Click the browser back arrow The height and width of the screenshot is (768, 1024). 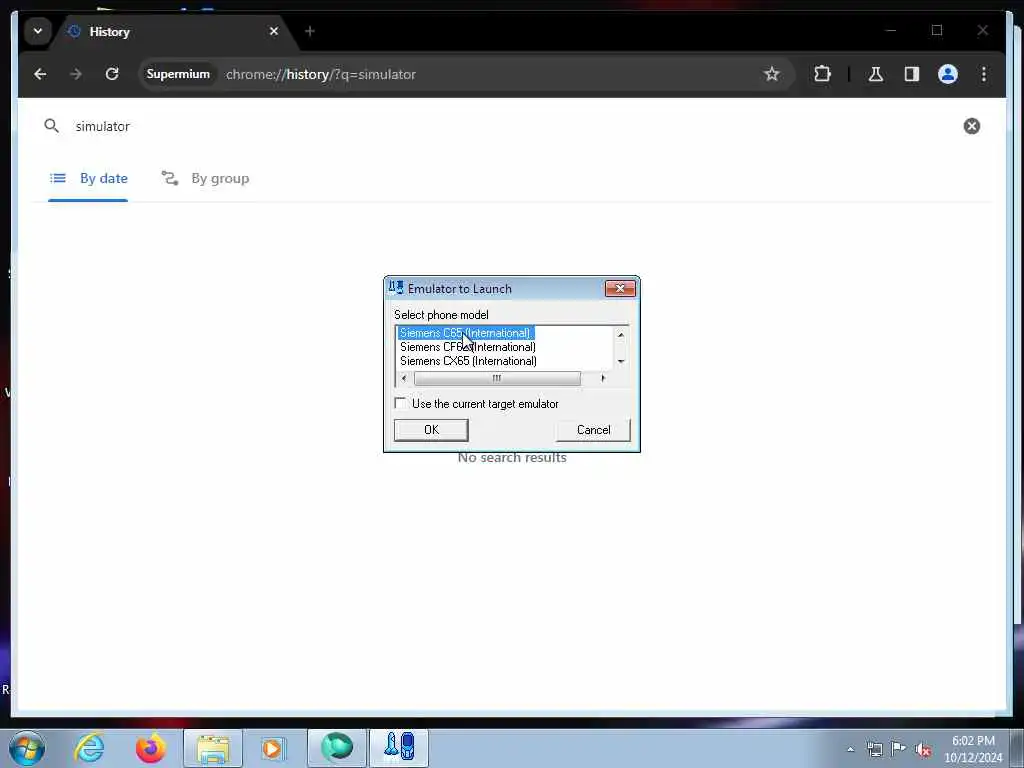(x=40, y=74)
